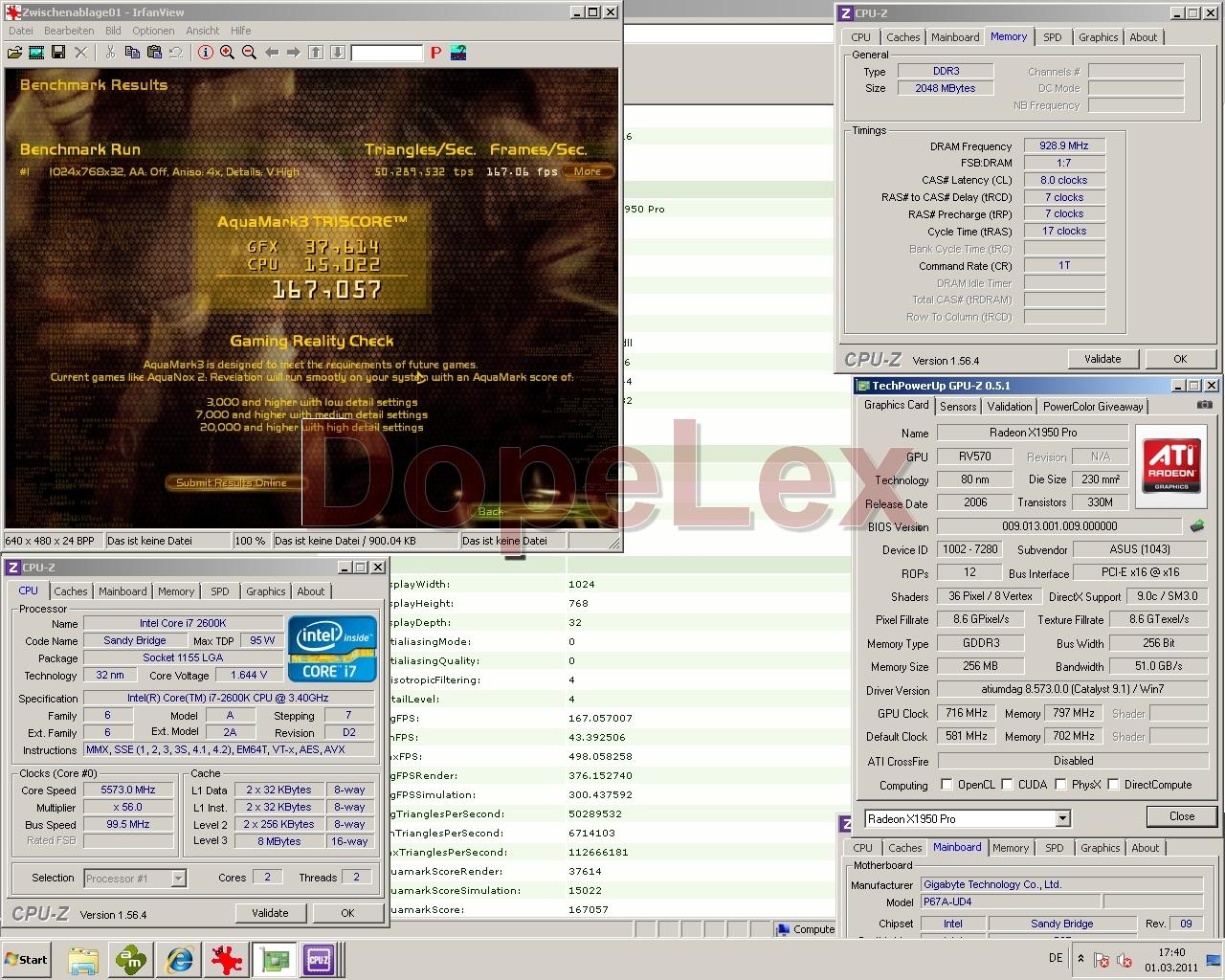Switch to CPU-Z purple taskbar icon
The image size is (1225, 980).
(x=319, y=959)
